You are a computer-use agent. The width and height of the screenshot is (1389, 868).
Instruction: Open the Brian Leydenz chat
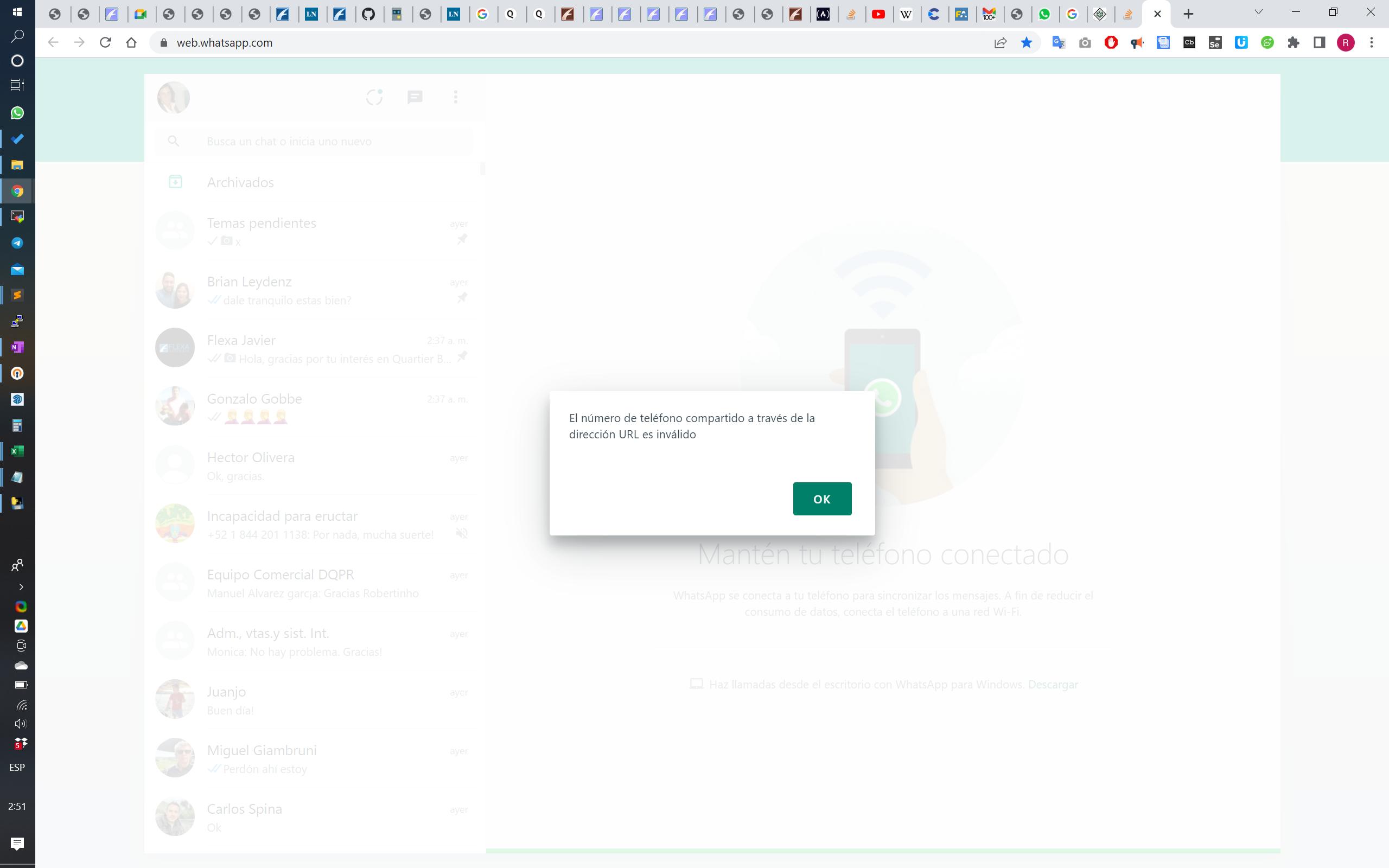(x=314, y=290)
